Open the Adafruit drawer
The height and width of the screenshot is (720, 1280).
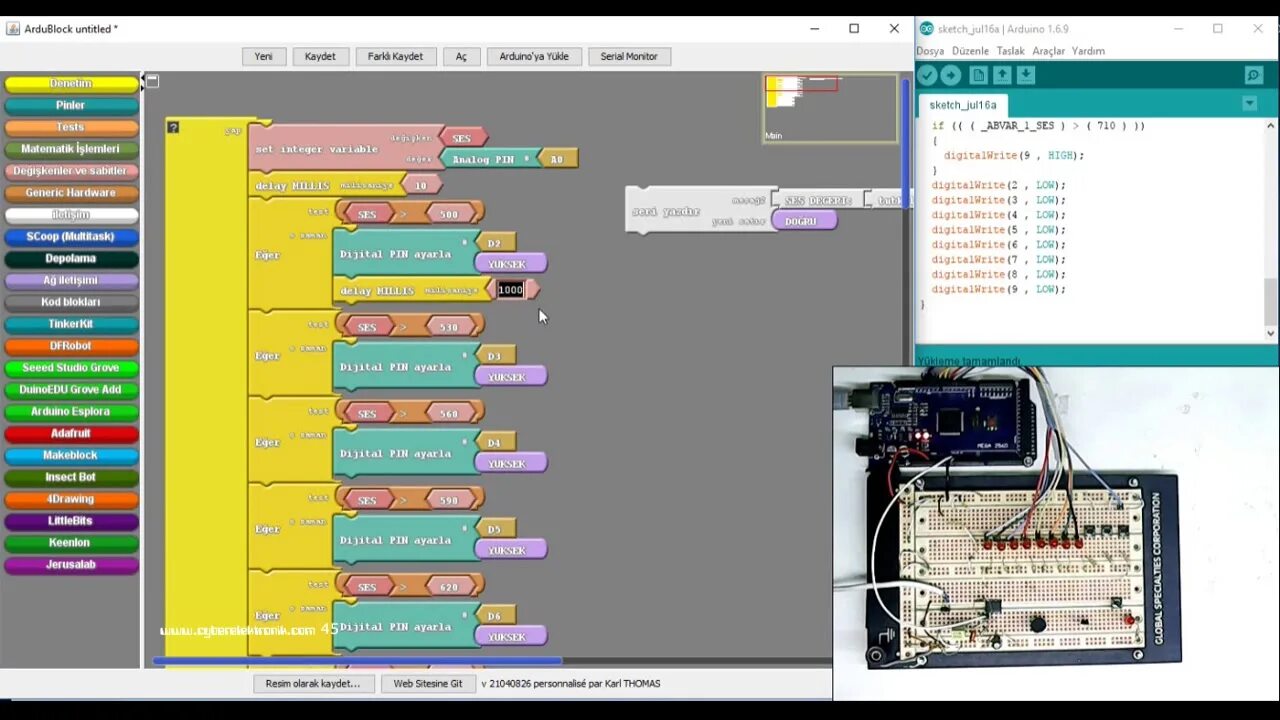tap(71, 434)
